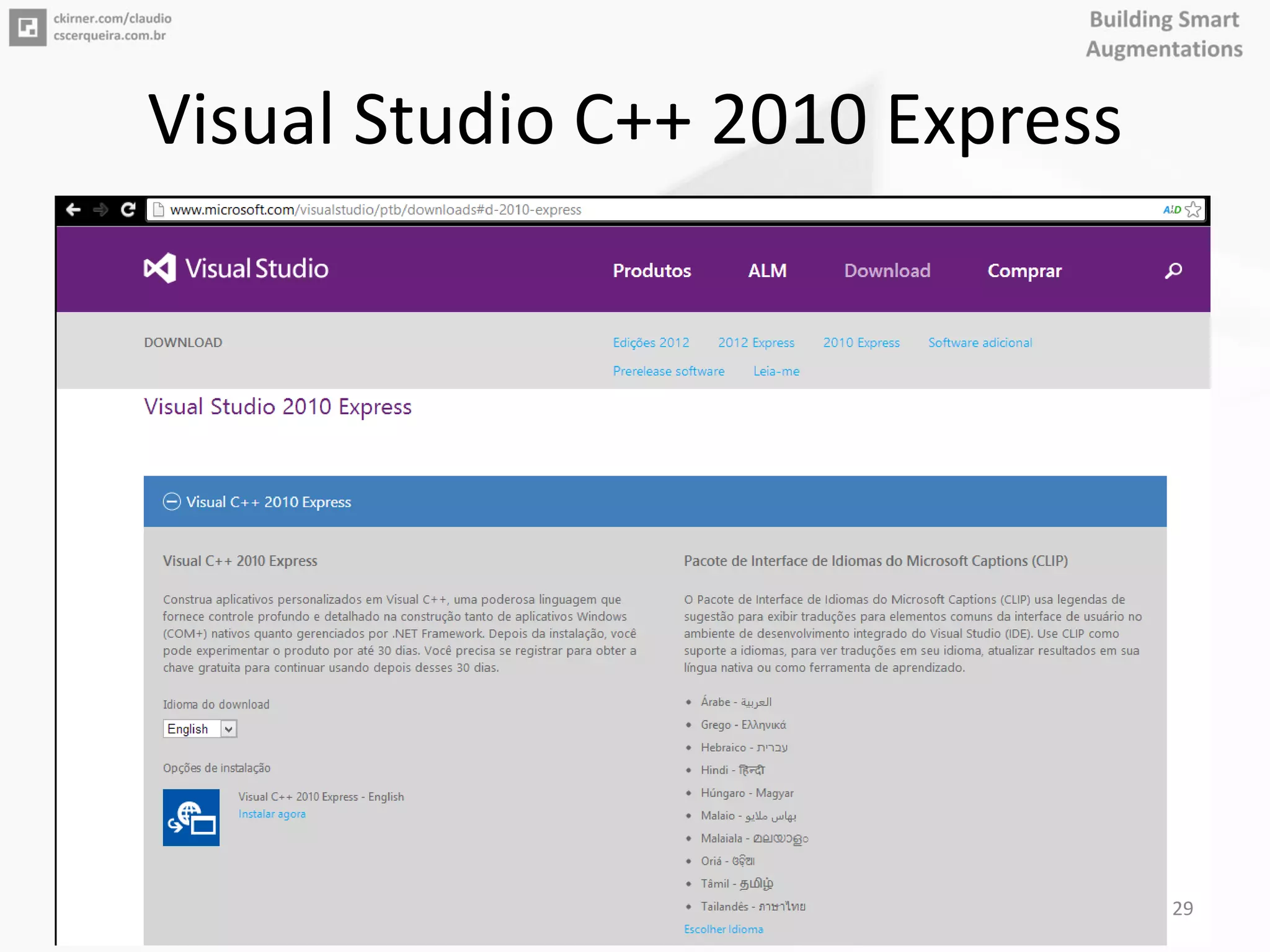Select 'Tâmil' language entry
The height and width of the screenshot is (952, 1270).
[737, 884]
